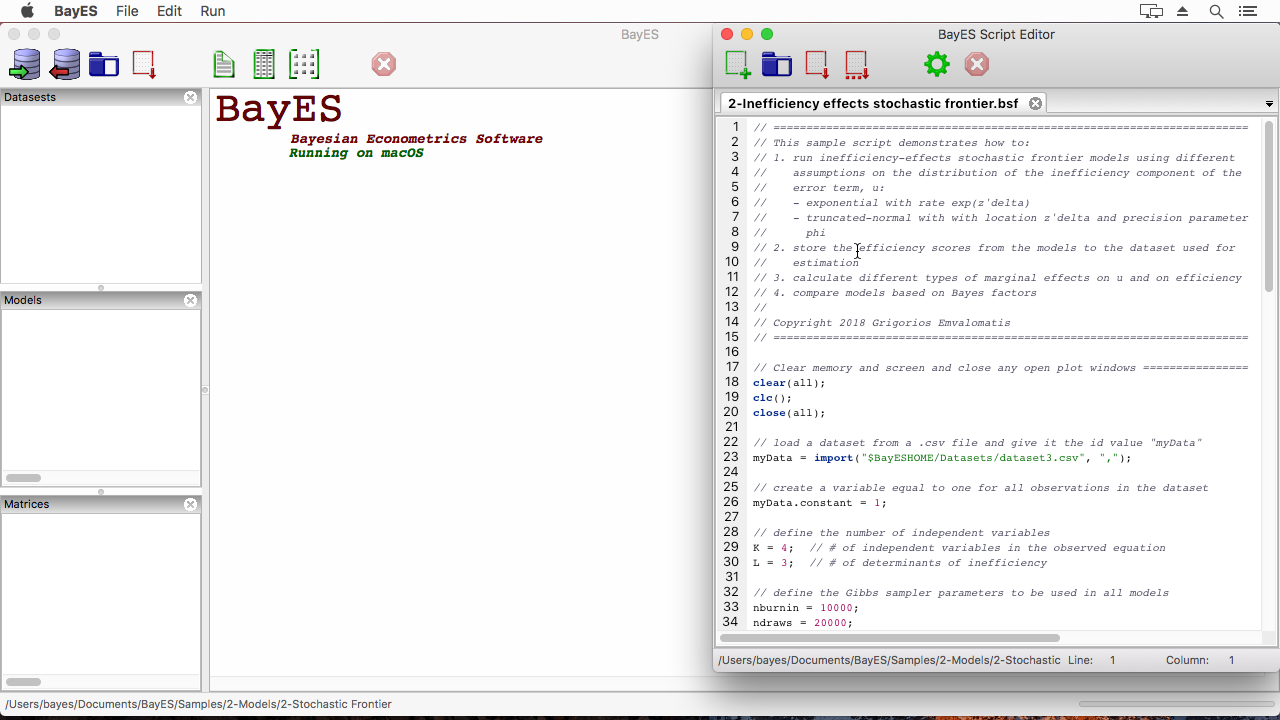The width and height of the screenshot is (1280, 720).
Task: Click the red stop icon in main toolbar
Action: (384, 64)
